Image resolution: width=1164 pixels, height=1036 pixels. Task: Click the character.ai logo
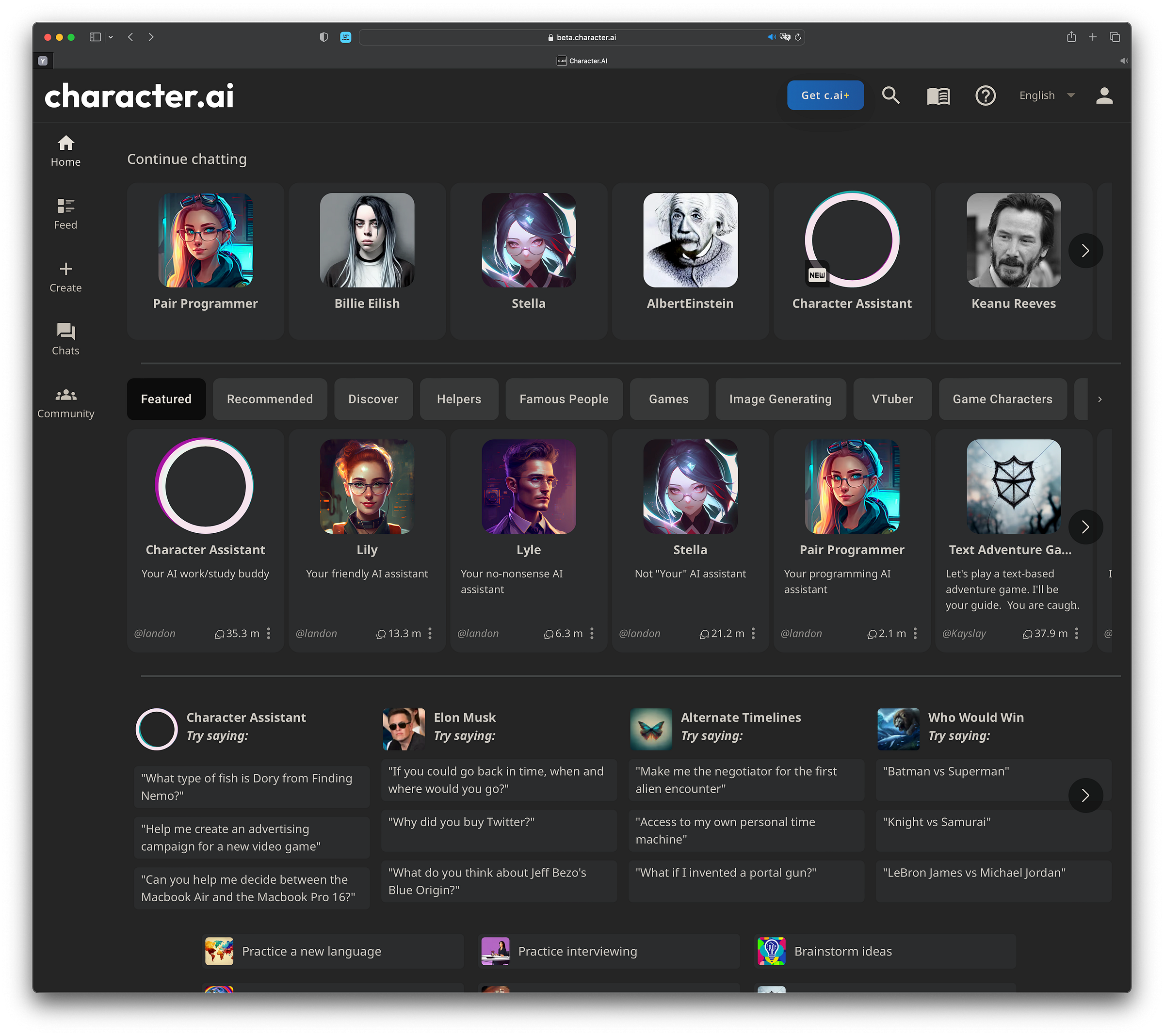[140, 96]
